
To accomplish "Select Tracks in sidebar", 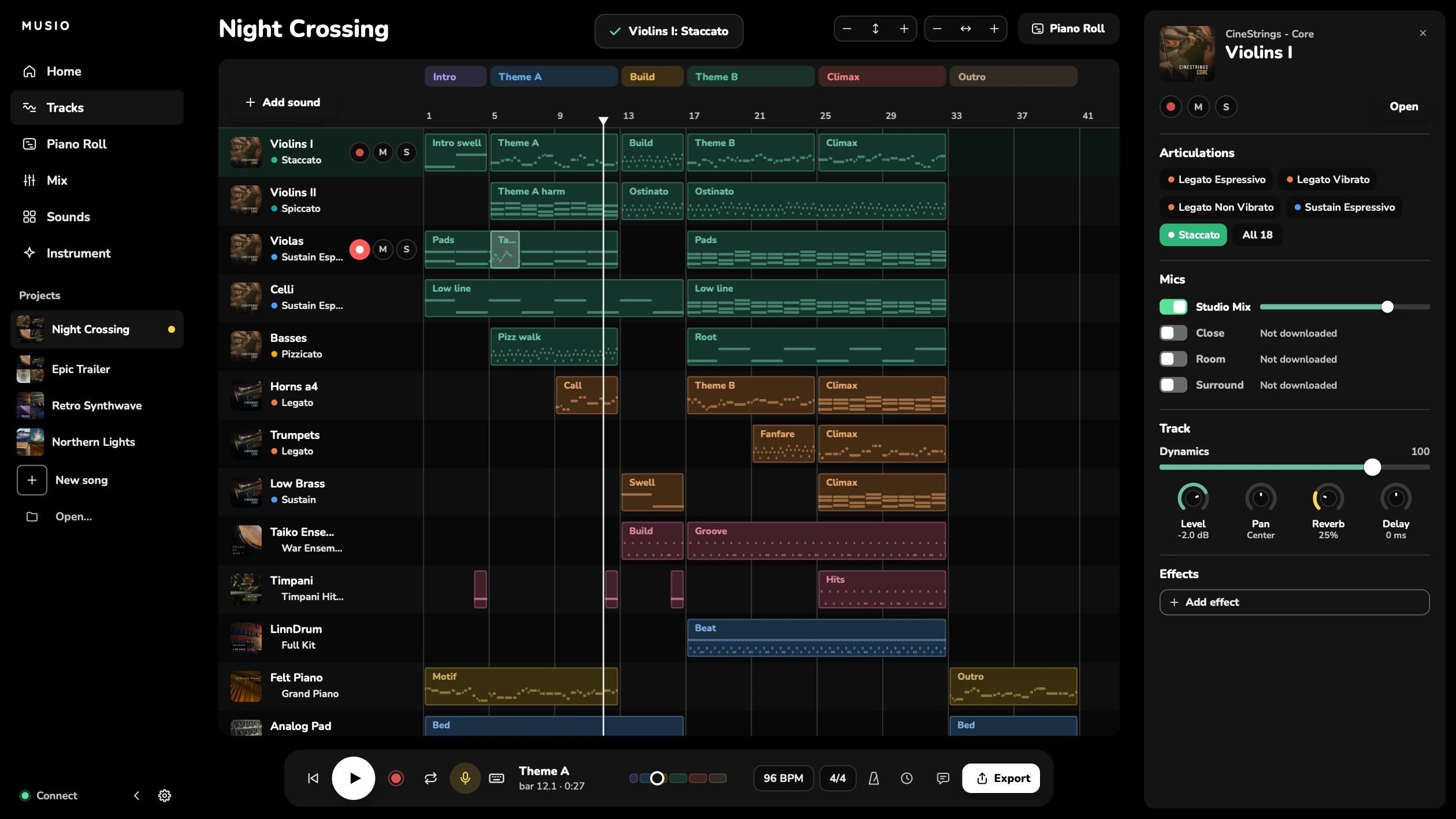I will [97, 107].
